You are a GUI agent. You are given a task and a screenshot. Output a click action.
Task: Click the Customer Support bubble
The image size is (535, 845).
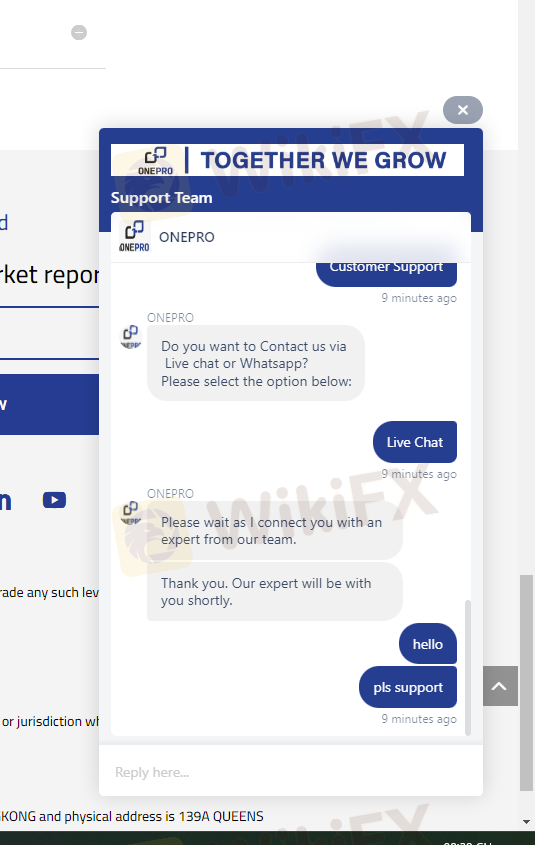coord(386,273)
